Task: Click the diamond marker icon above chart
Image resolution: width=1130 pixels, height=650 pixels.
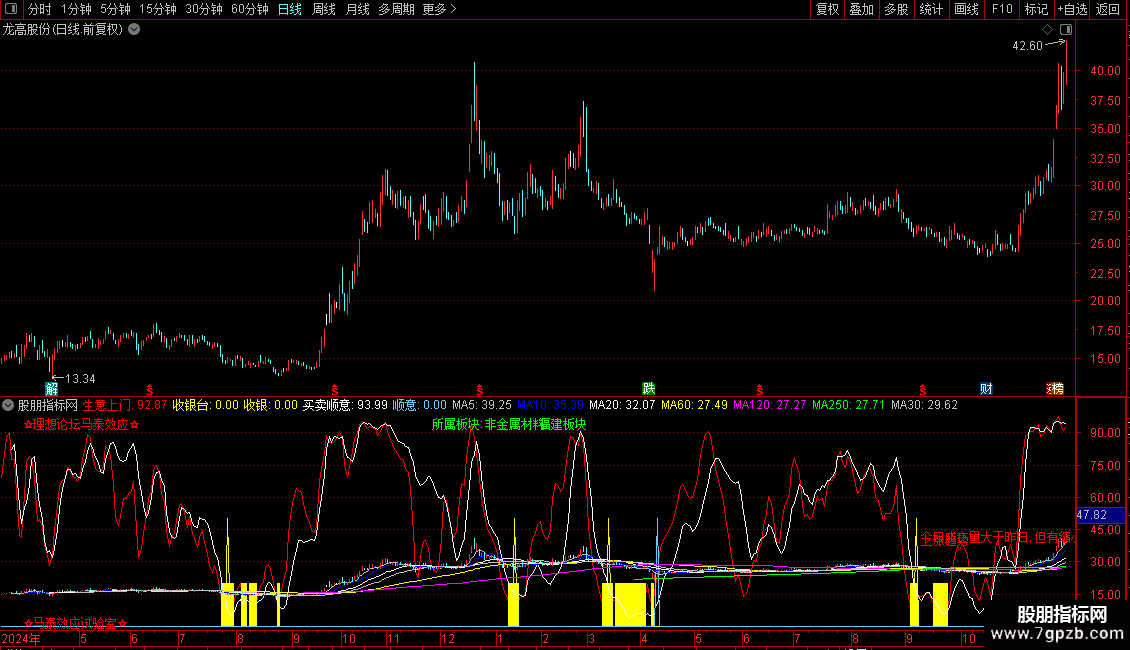Action: 1048,30
